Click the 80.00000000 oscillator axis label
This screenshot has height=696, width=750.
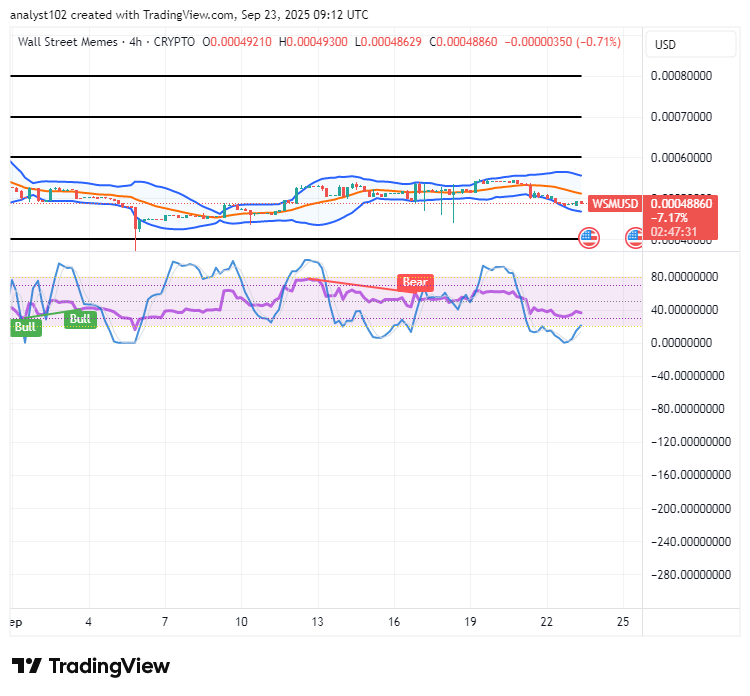tap(684, 276)
